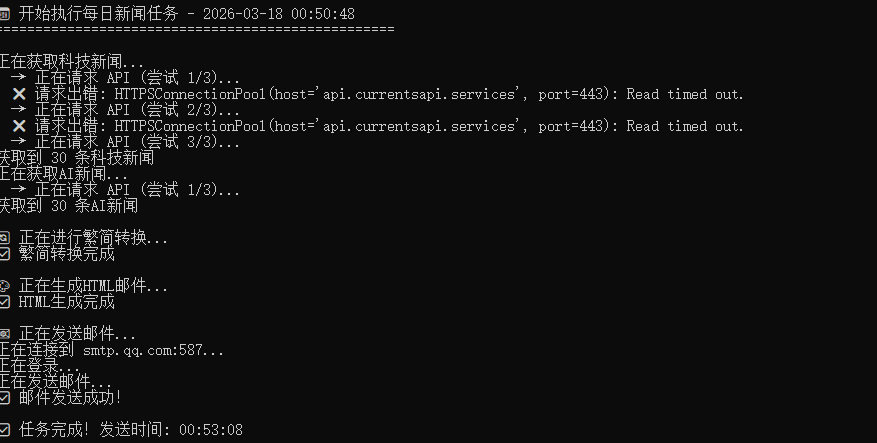
Task: Click the checkbox beside HTML生成完成
Action: click(4, 302)
